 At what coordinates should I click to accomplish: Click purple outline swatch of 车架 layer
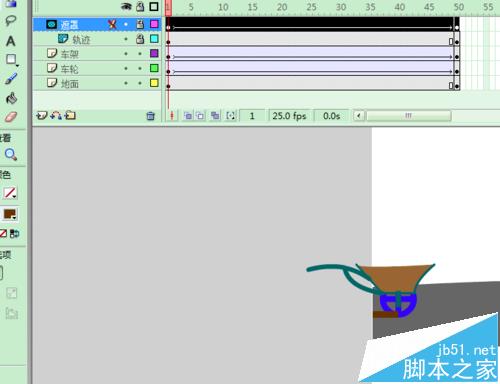154,53
